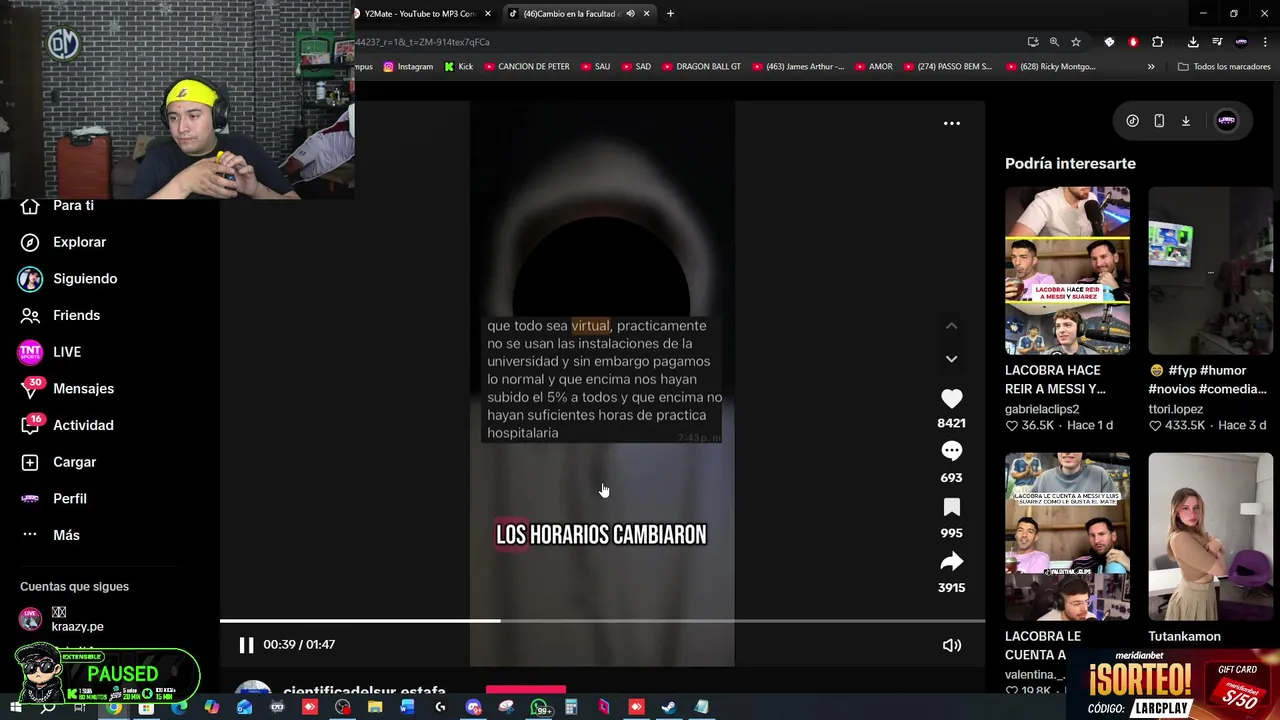
Task: Open the red hand adblock extension
Action: 1133,42
